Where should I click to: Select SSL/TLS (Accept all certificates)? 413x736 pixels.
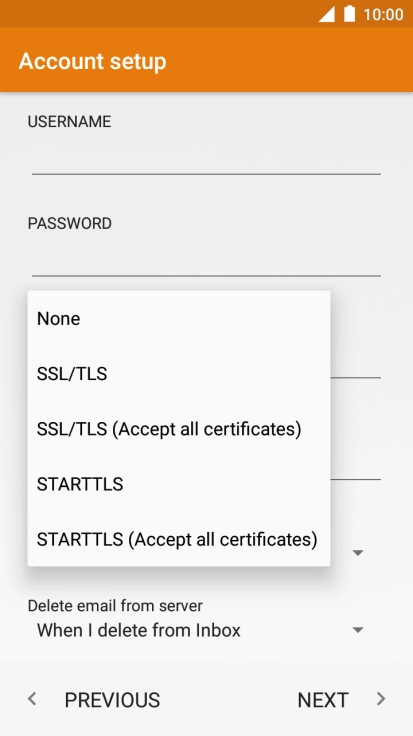(x=179, y=429)
